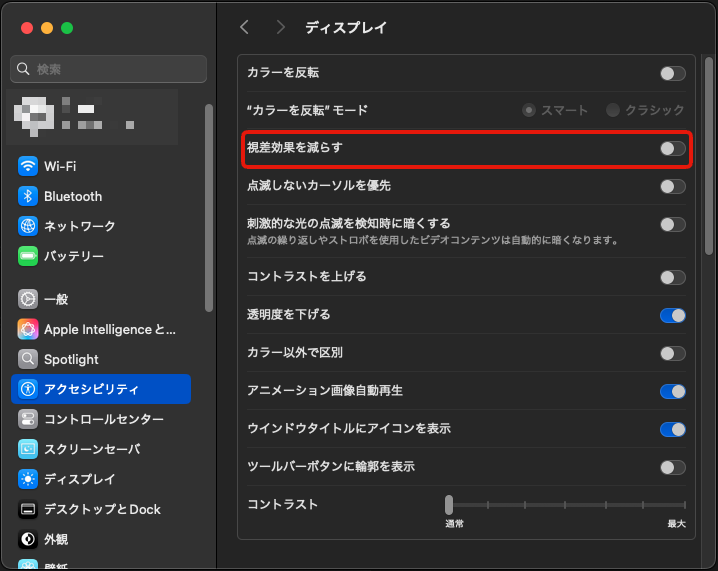Enable the 視差効果を減らす toggle

coord(672,149)
